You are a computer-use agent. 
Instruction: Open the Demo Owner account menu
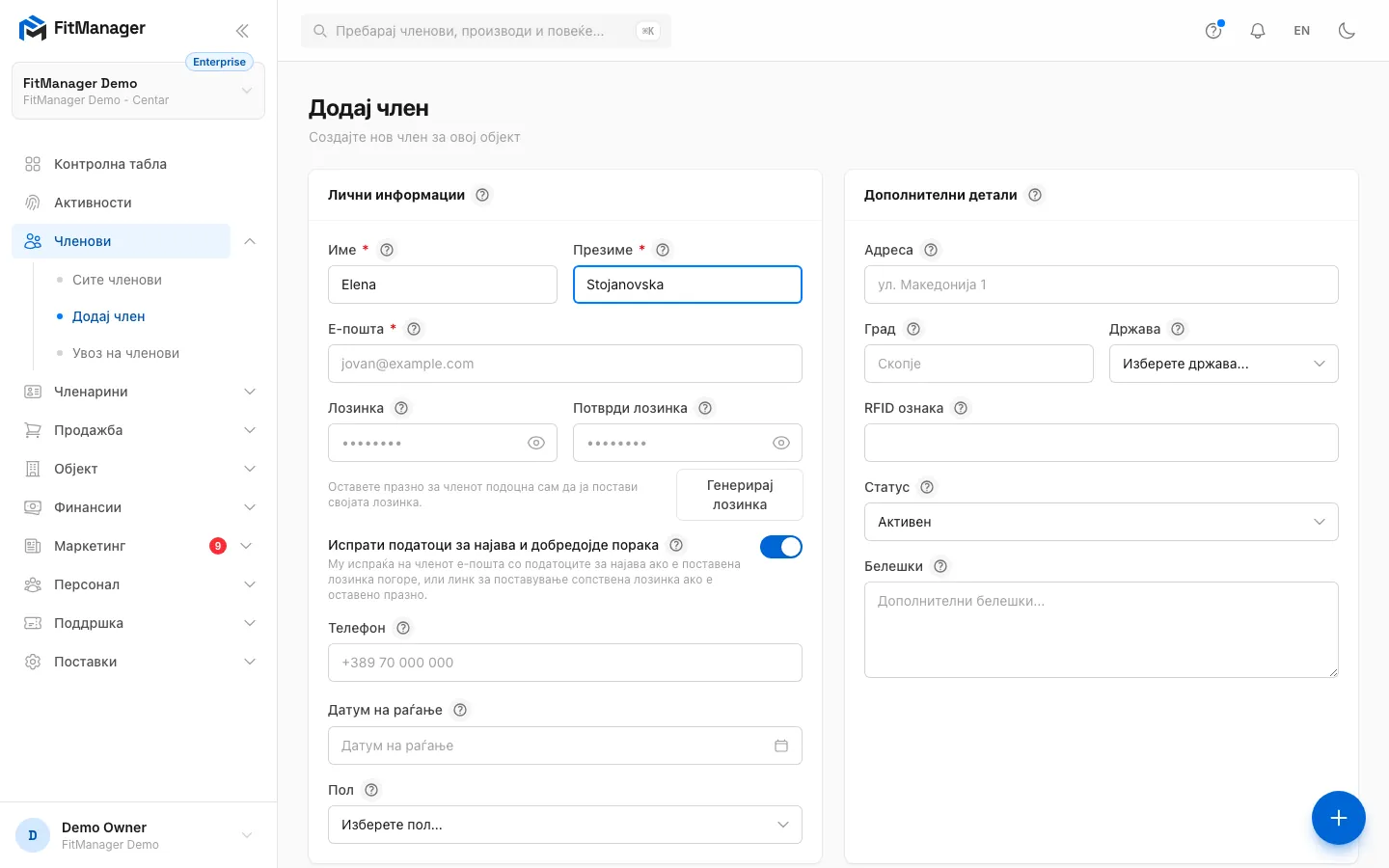point(138,835)
